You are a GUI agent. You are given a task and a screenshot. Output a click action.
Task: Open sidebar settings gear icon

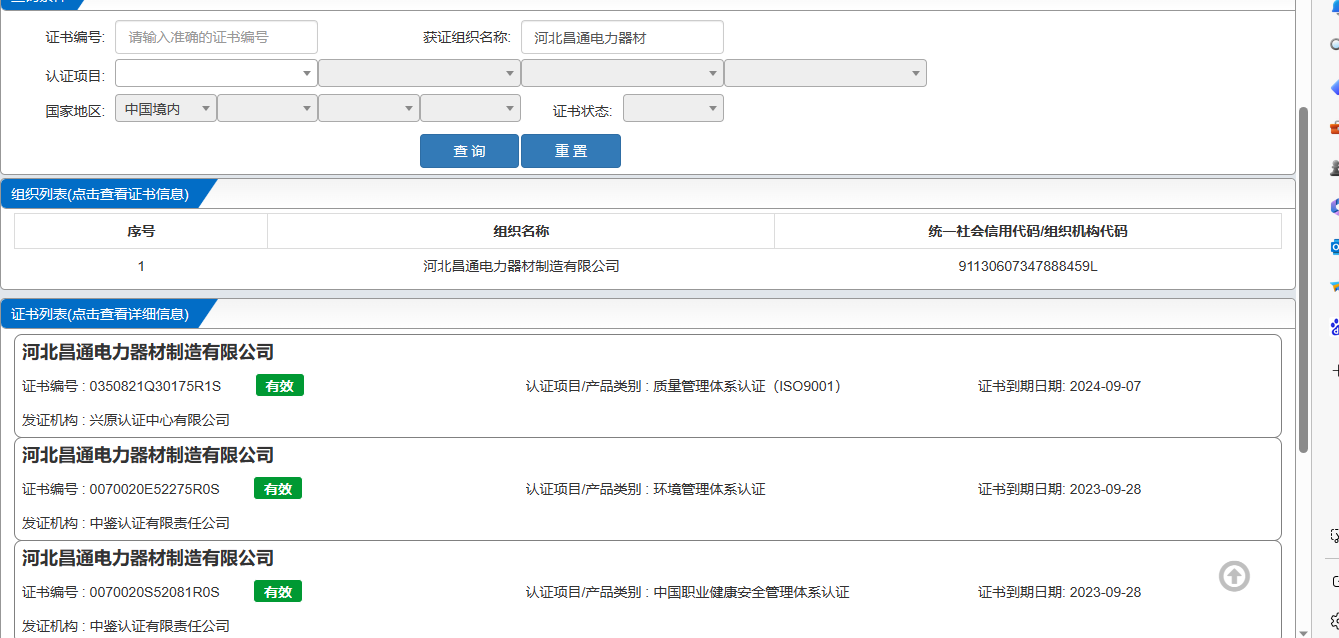(x=1334, y=619)
